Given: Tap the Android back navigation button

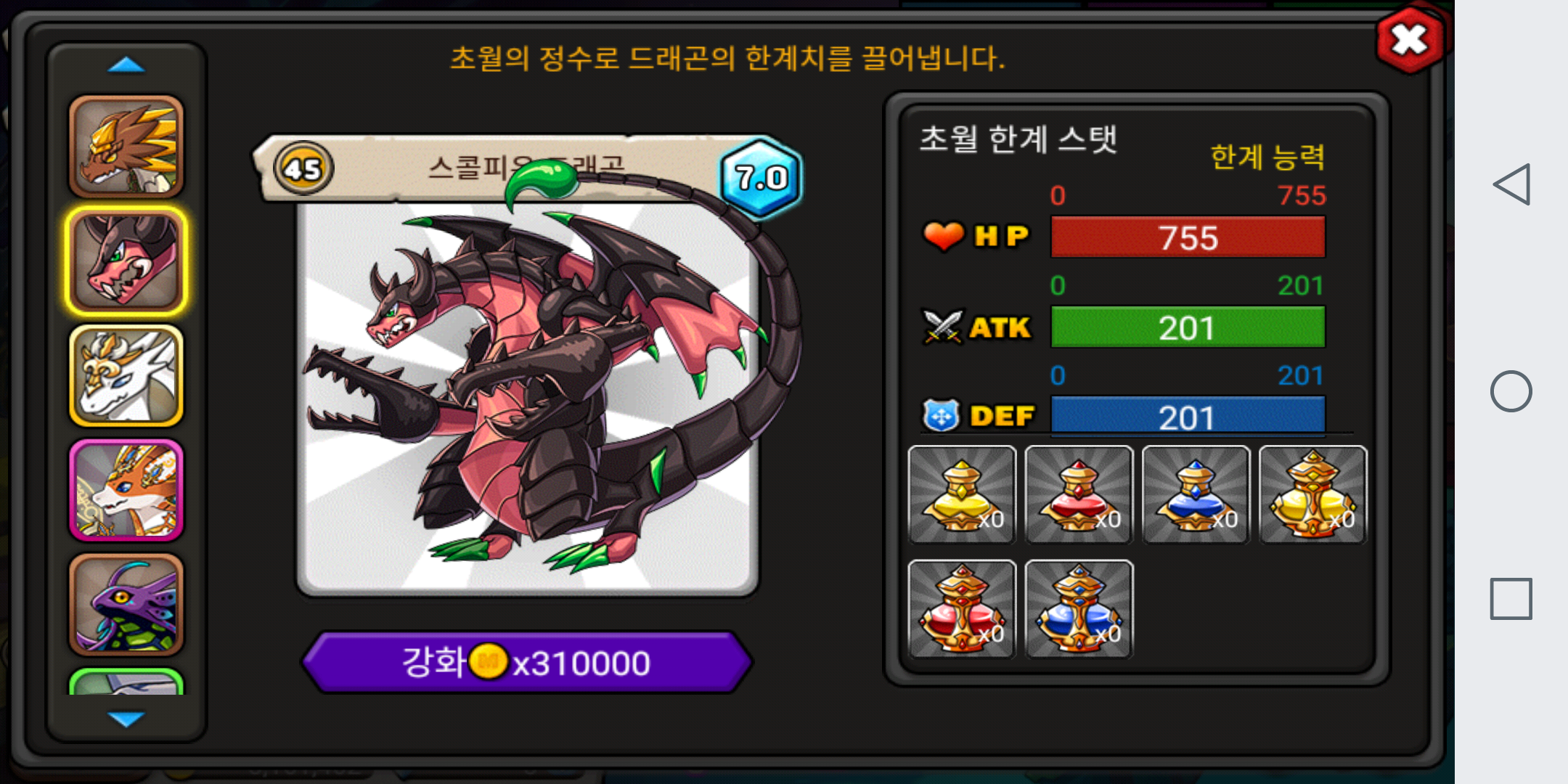Looking at the screenshot, I should point(1511,184).
